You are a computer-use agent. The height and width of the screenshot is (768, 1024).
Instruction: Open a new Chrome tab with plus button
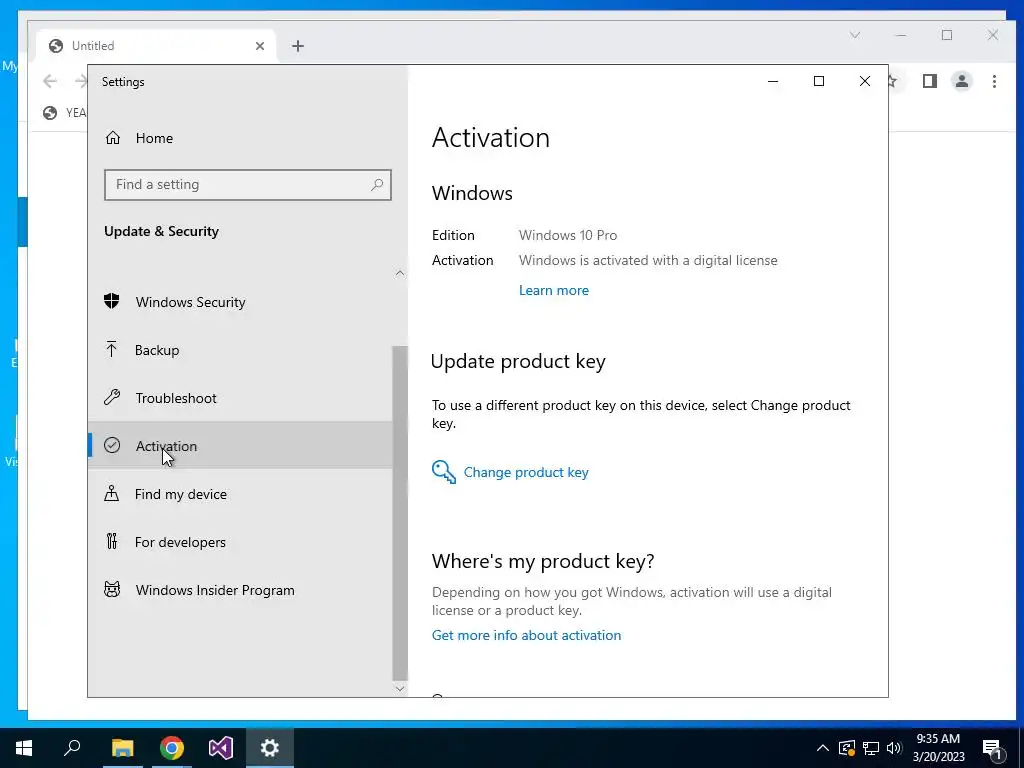click(x=298, y=46)
